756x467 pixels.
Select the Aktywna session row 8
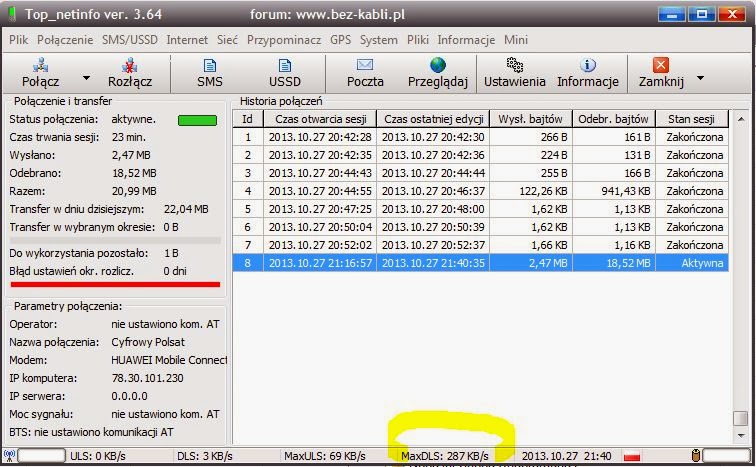coord(481,263)
